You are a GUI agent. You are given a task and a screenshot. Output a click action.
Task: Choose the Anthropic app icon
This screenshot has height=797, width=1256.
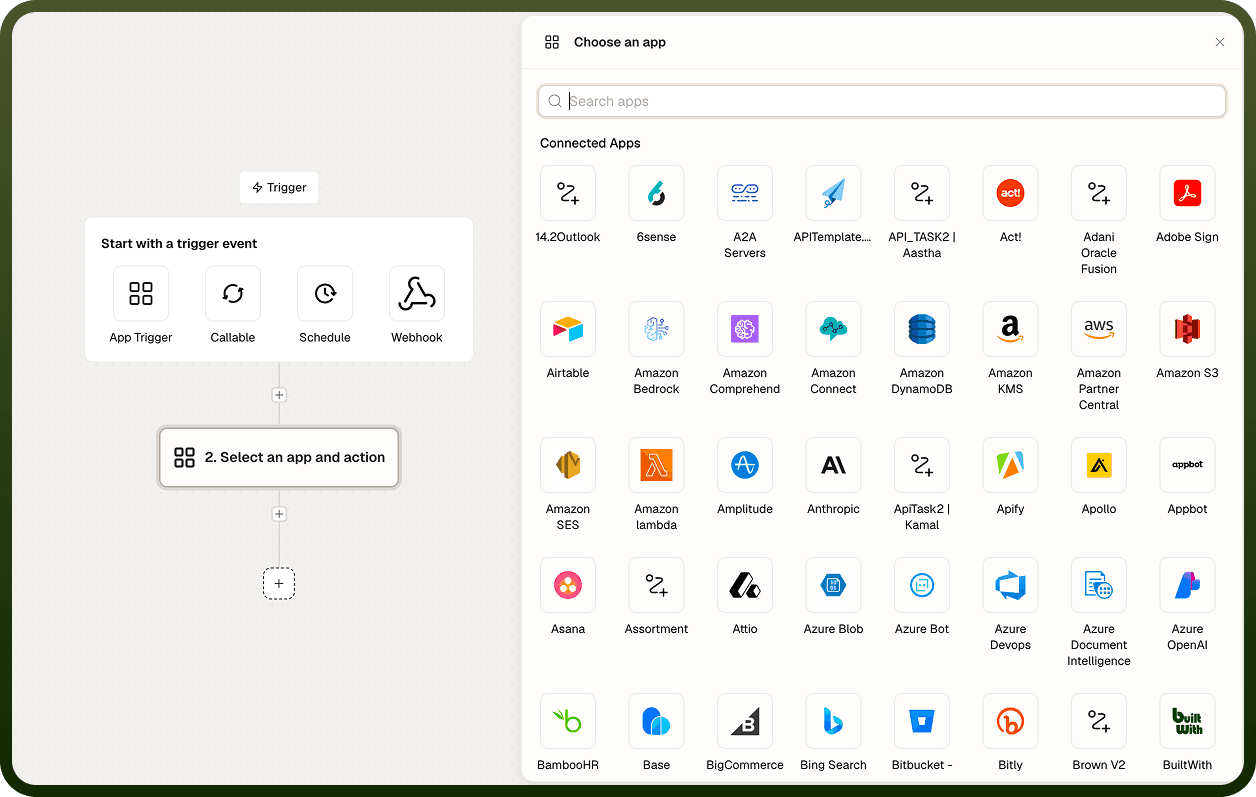click(833, 465)
